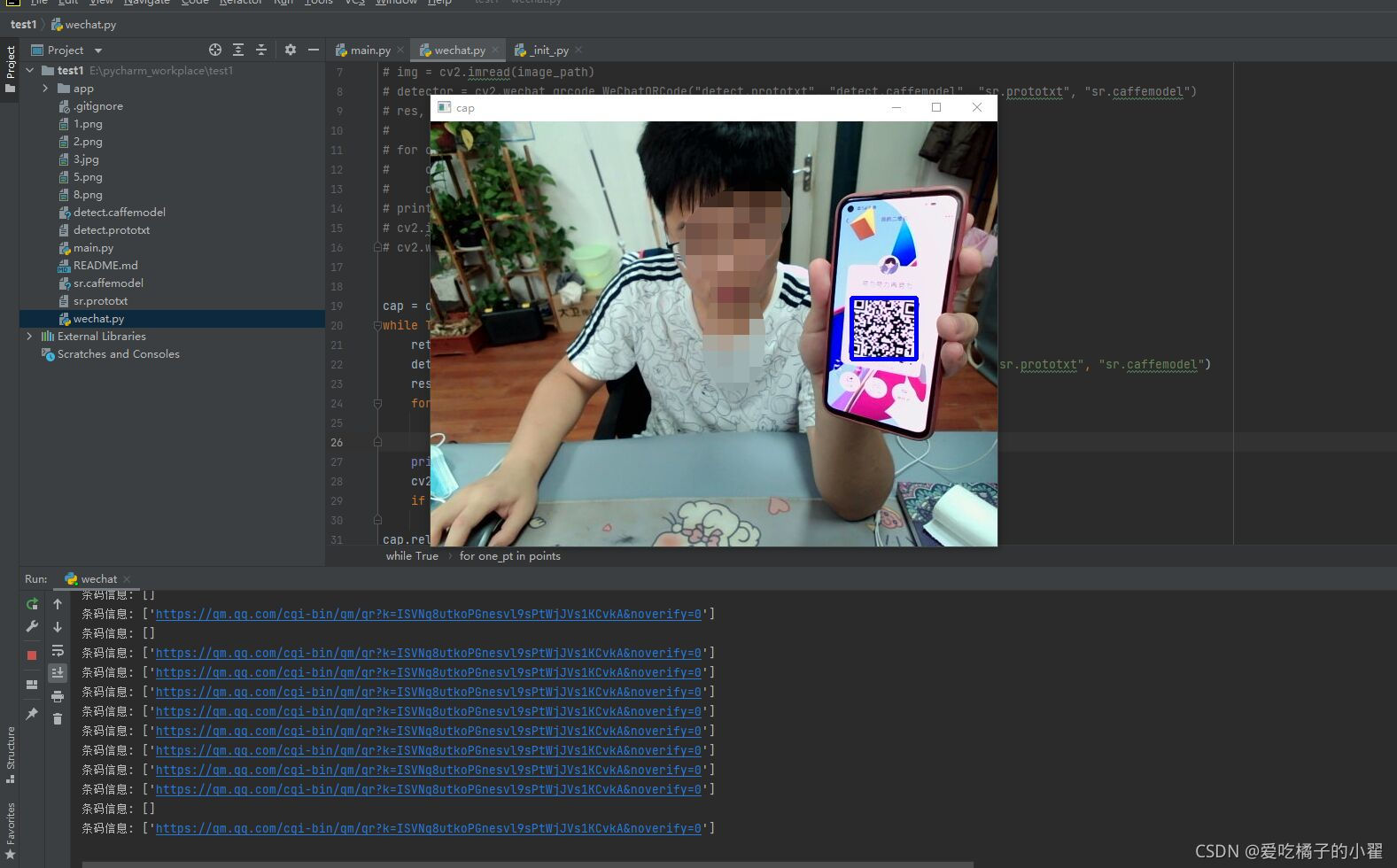Click the 'while True' breadcrumb
The height and width of the screenshot is (868, 1397).
pos(412,556)
